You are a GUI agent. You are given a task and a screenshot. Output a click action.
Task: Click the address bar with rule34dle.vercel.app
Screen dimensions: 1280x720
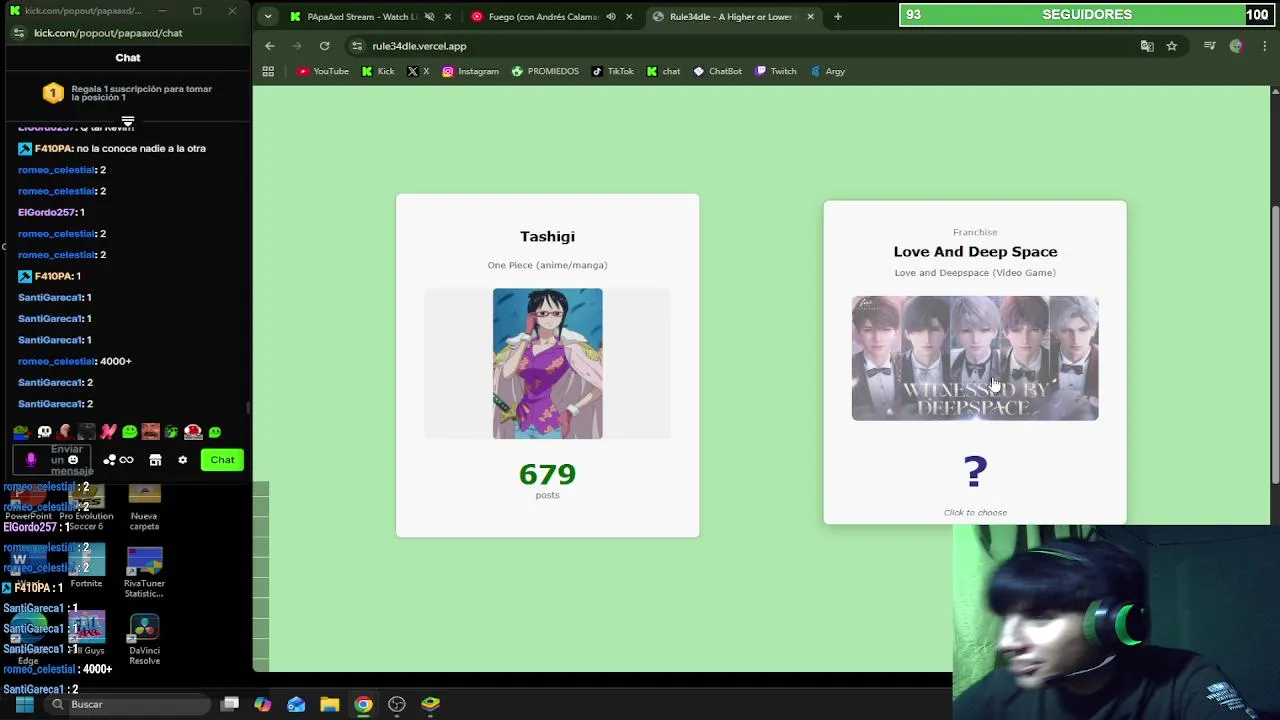pos(740,46)
